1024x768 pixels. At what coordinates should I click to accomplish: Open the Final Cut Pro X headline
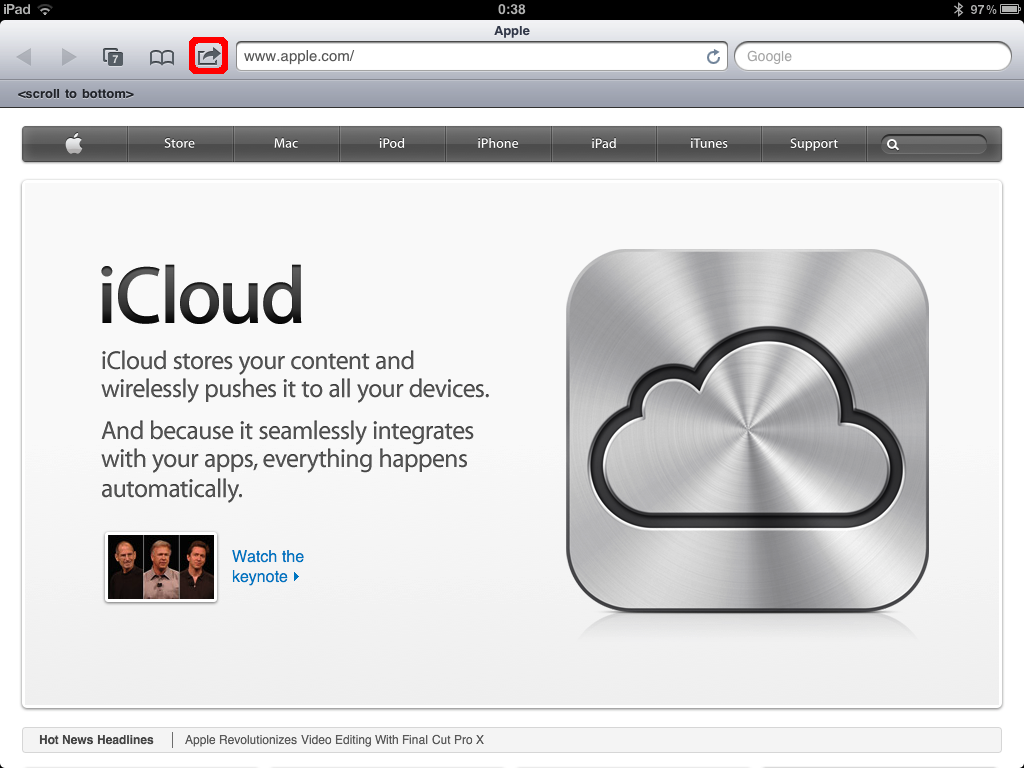pos(334,740)
